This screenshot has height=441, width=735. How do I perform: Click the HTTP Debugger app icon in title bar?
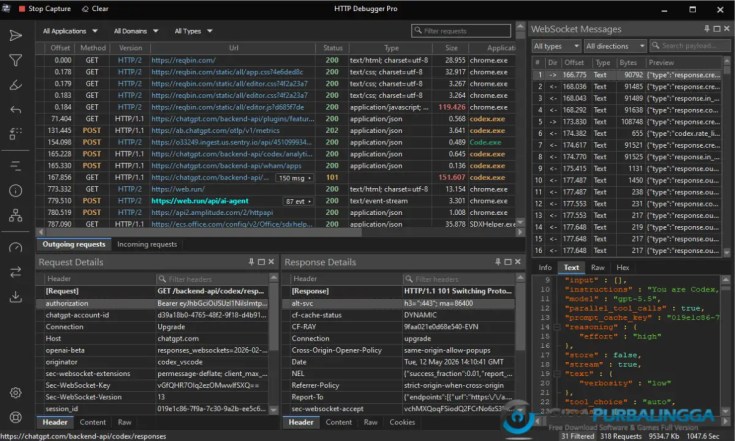click(6, 8)
